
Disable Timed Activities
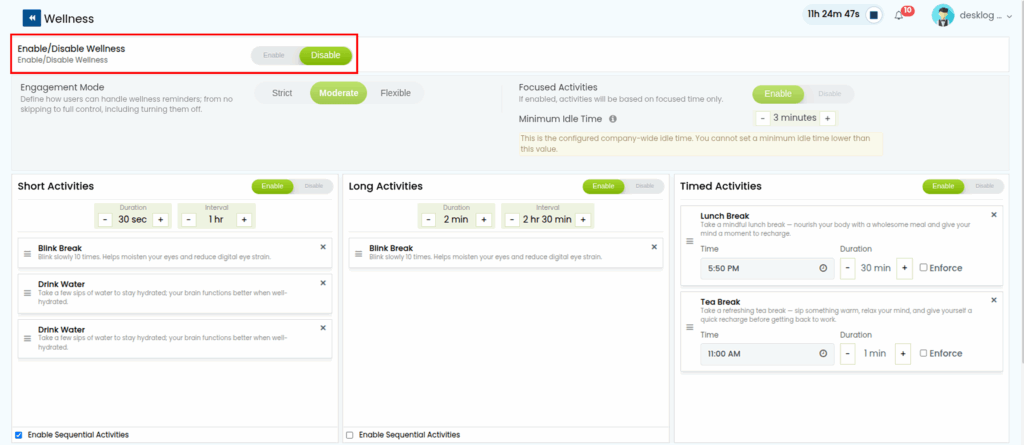pyautogui.click(x=984, y=186)
